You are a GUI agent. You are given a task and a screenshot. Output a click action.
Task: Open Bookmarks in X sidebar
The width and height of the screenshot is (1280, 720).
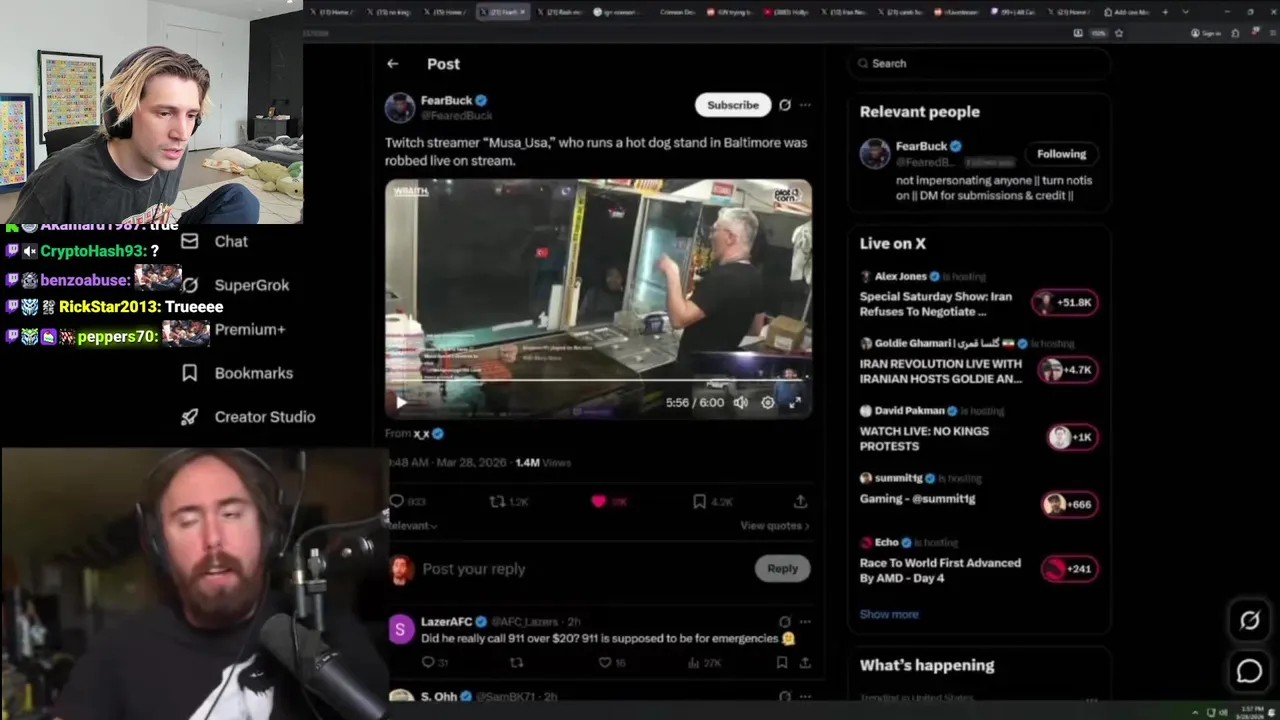pos(237,373)
